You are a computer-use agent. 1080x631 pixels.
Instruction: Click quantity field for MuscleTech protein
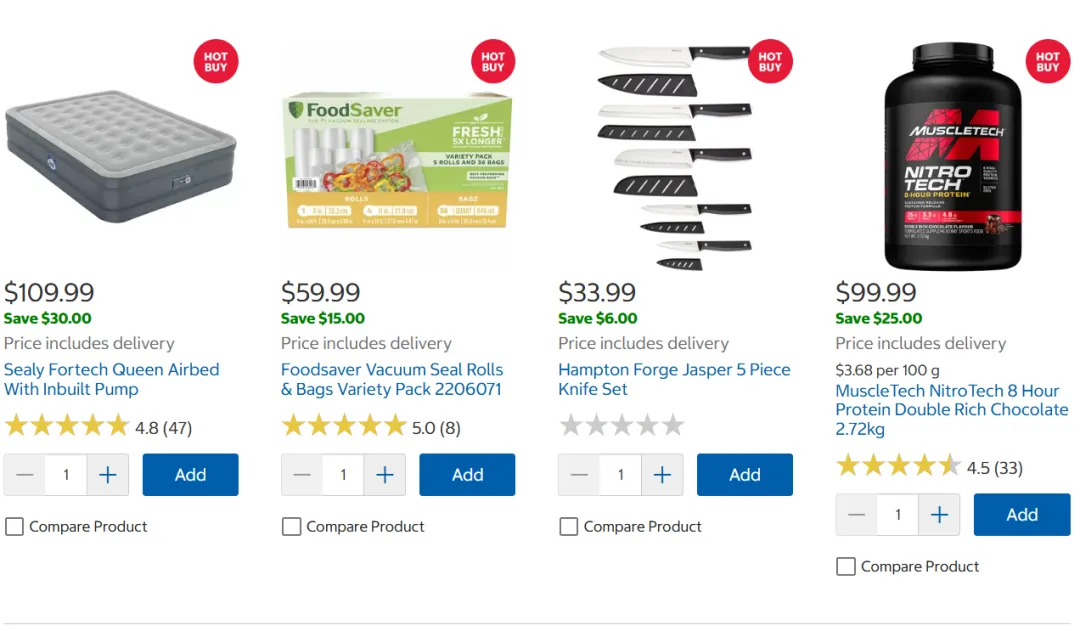[897, 515]
